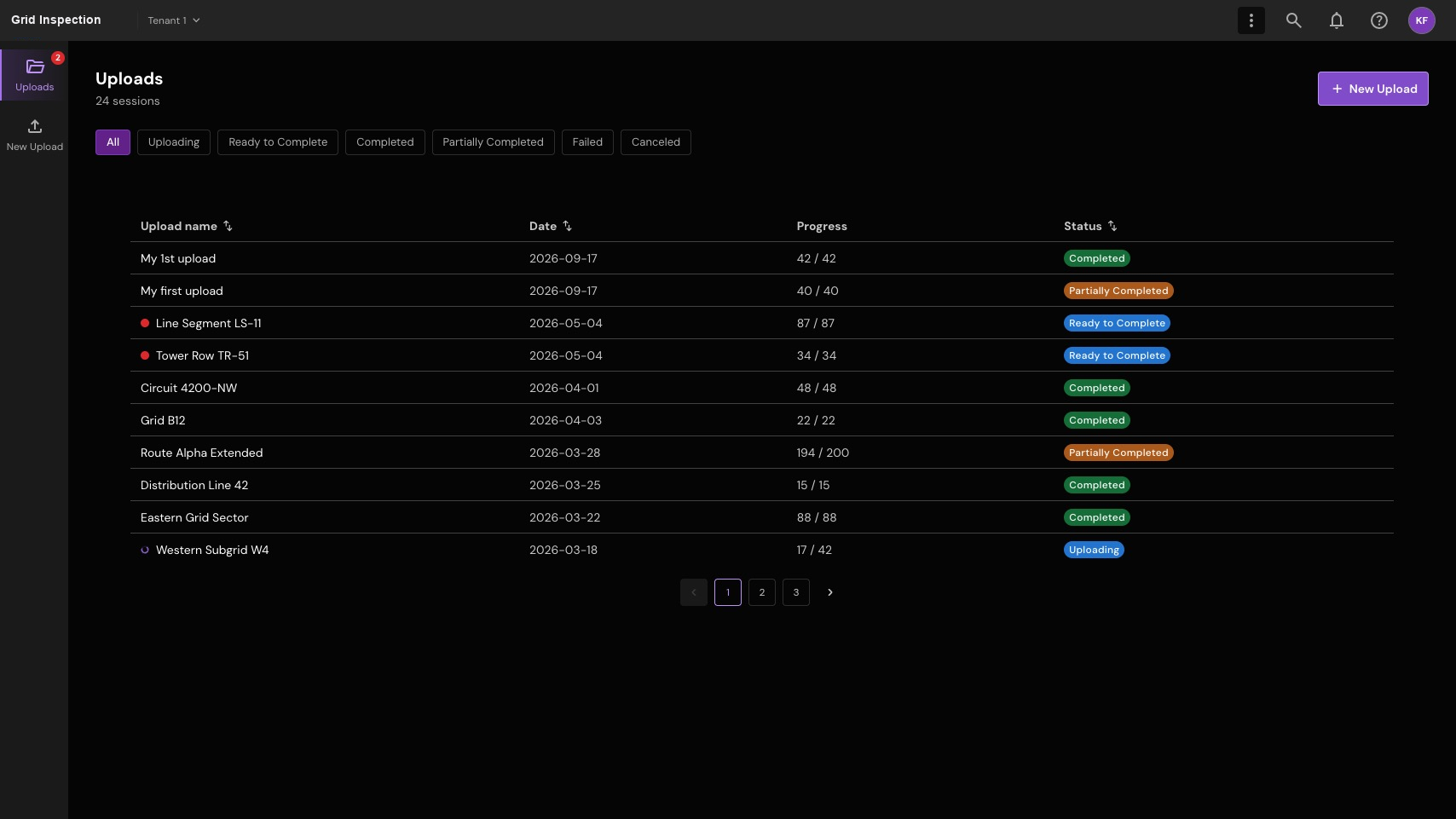
Task: Click the 194 / 200 progress value
Action: 823,453
